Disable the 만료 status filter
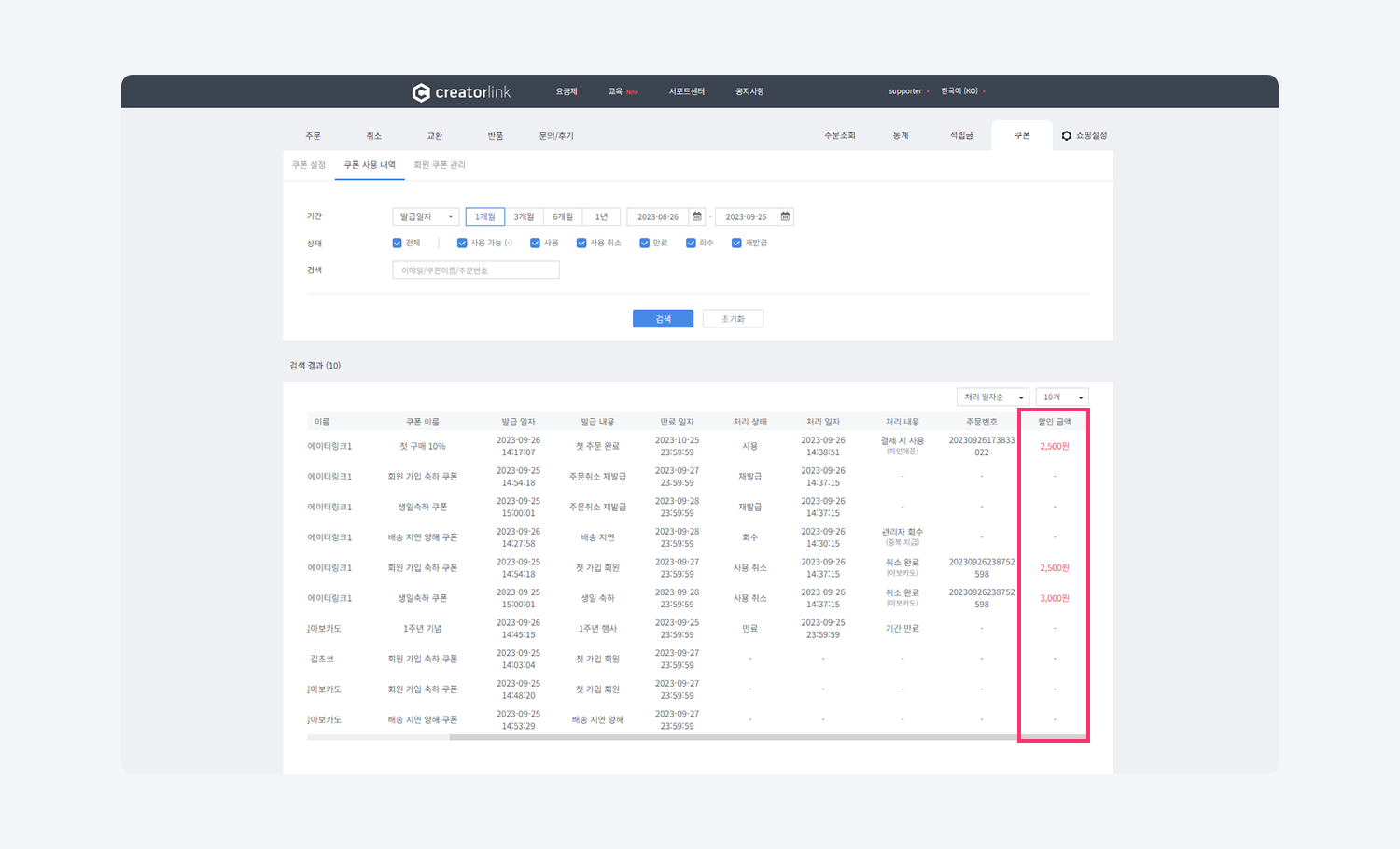This screenshot has width=1400, height=849. coord(644,243)
